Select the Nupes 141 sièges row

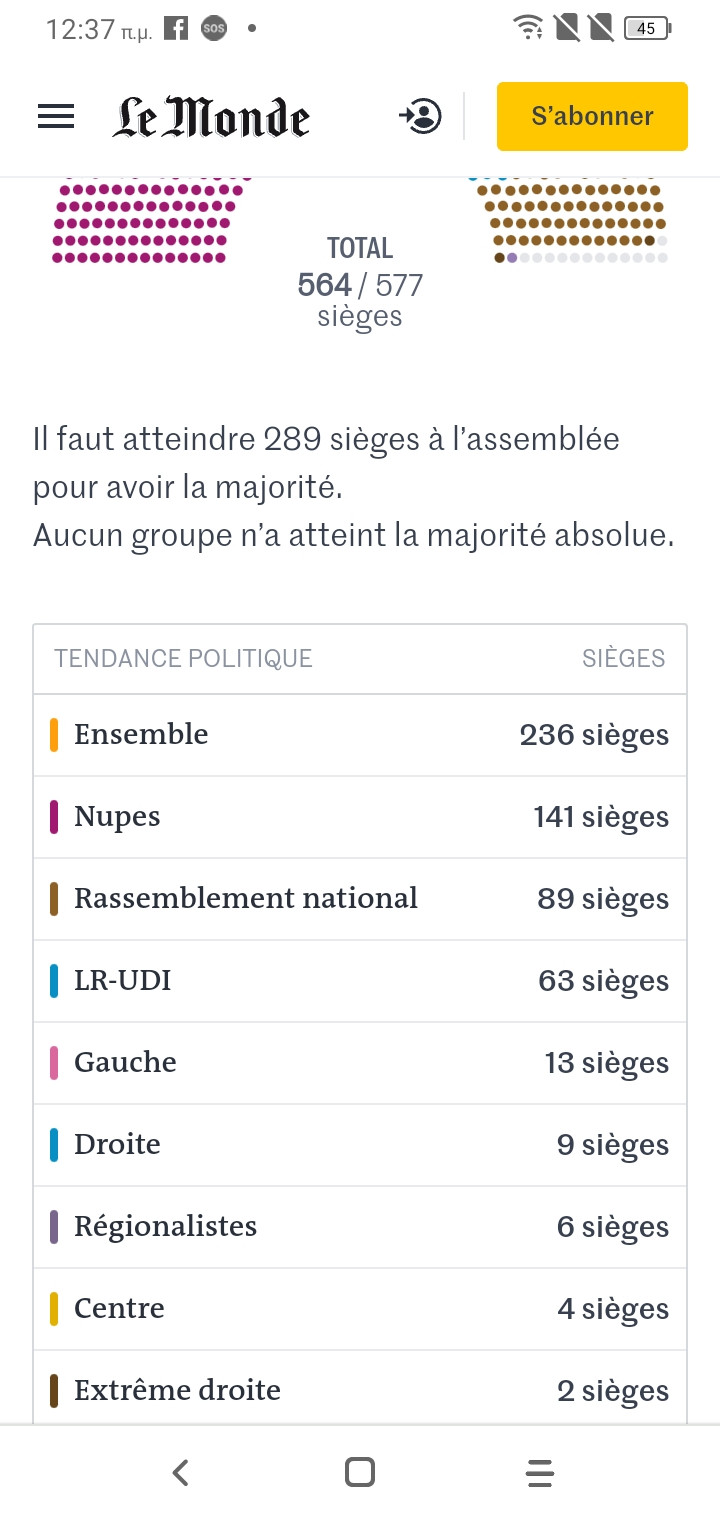(x=360, y=817)
